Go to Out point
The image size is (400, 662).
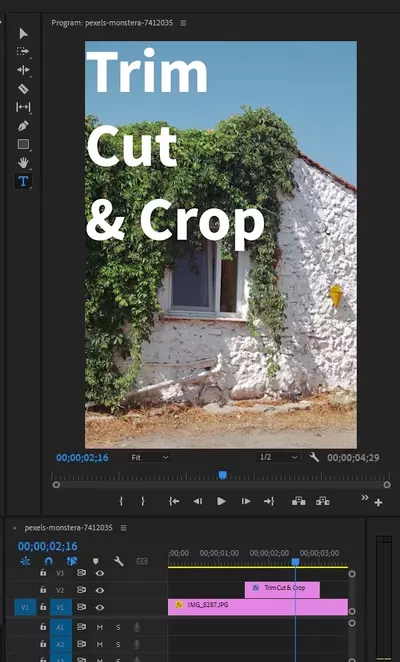269,501
